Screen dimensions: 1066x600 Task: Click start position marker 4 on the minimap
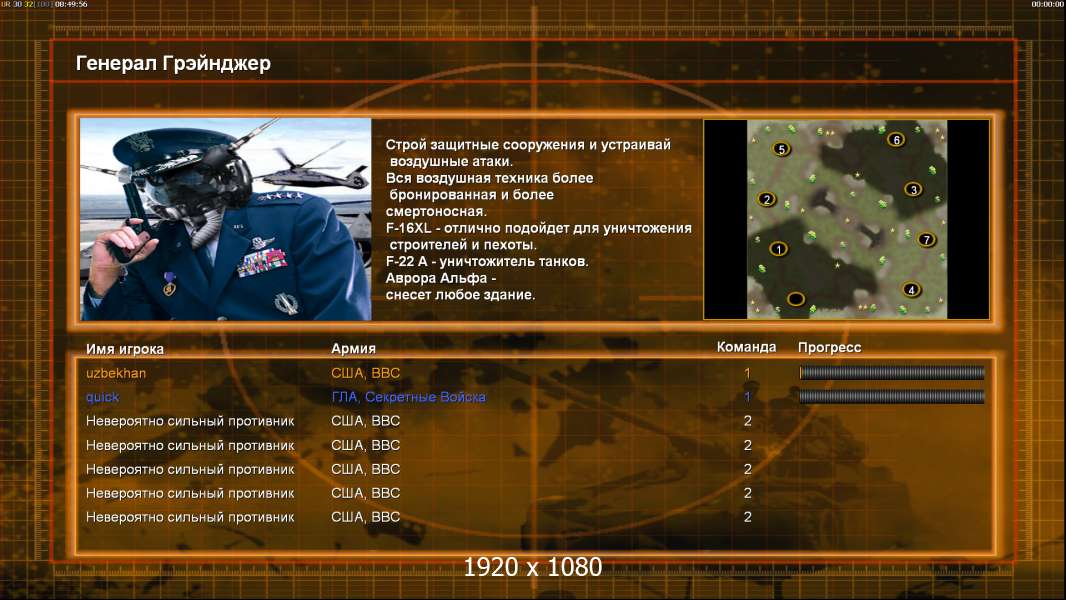click(911, 290)
